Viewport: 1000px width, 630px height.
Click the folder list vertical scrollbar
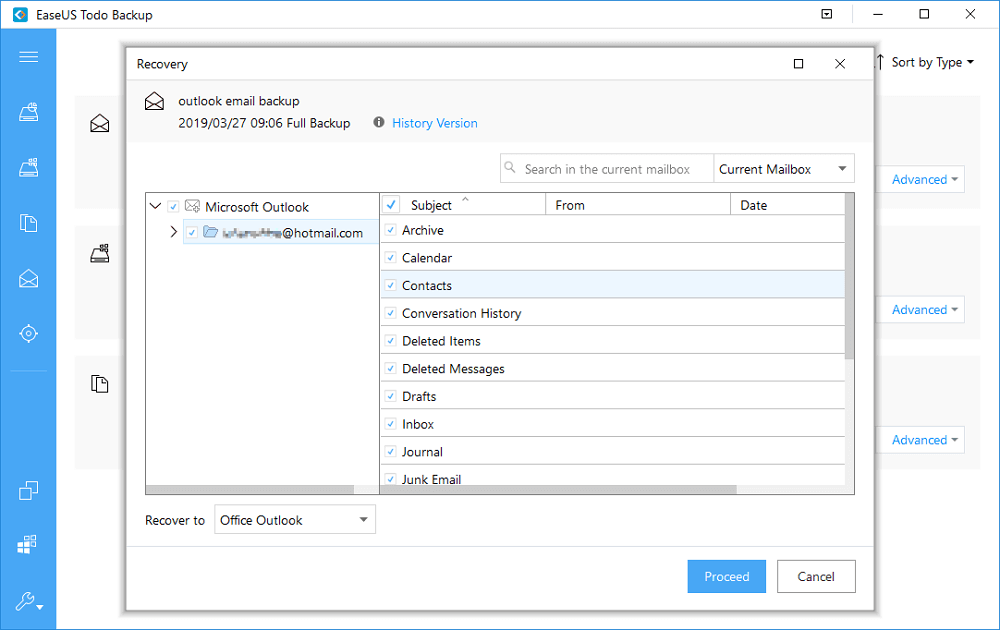[x=849, y=276]
